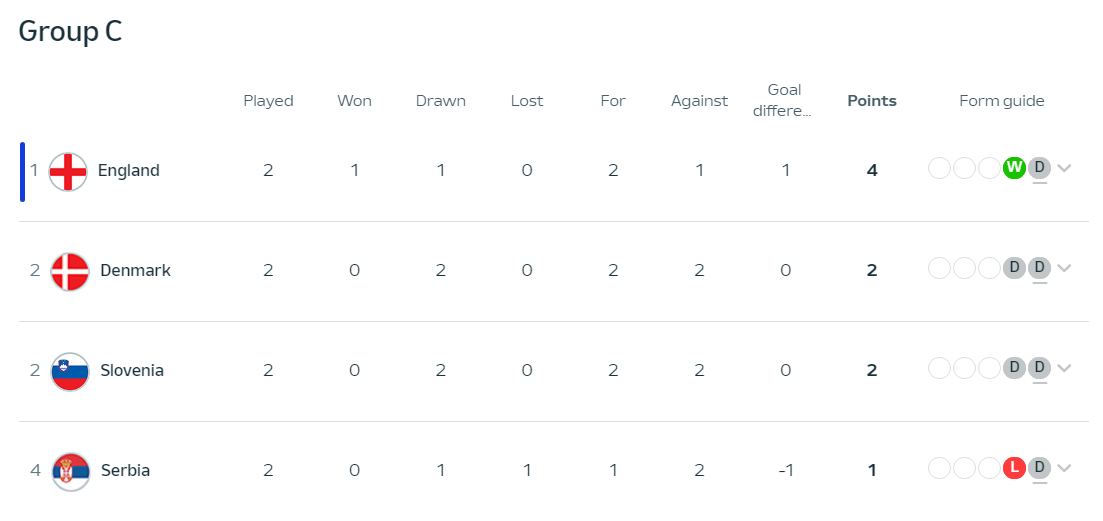Click the Serbia flag icon
The width and height of the screenshot is (1103, 521).
point(70,471)
